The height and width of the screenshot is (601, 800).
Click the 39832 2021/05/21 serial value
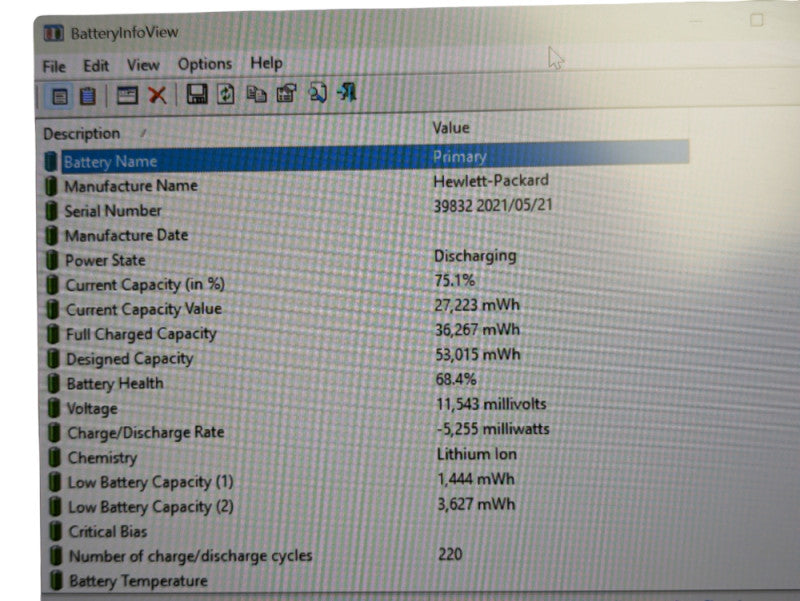pos(493,206)
